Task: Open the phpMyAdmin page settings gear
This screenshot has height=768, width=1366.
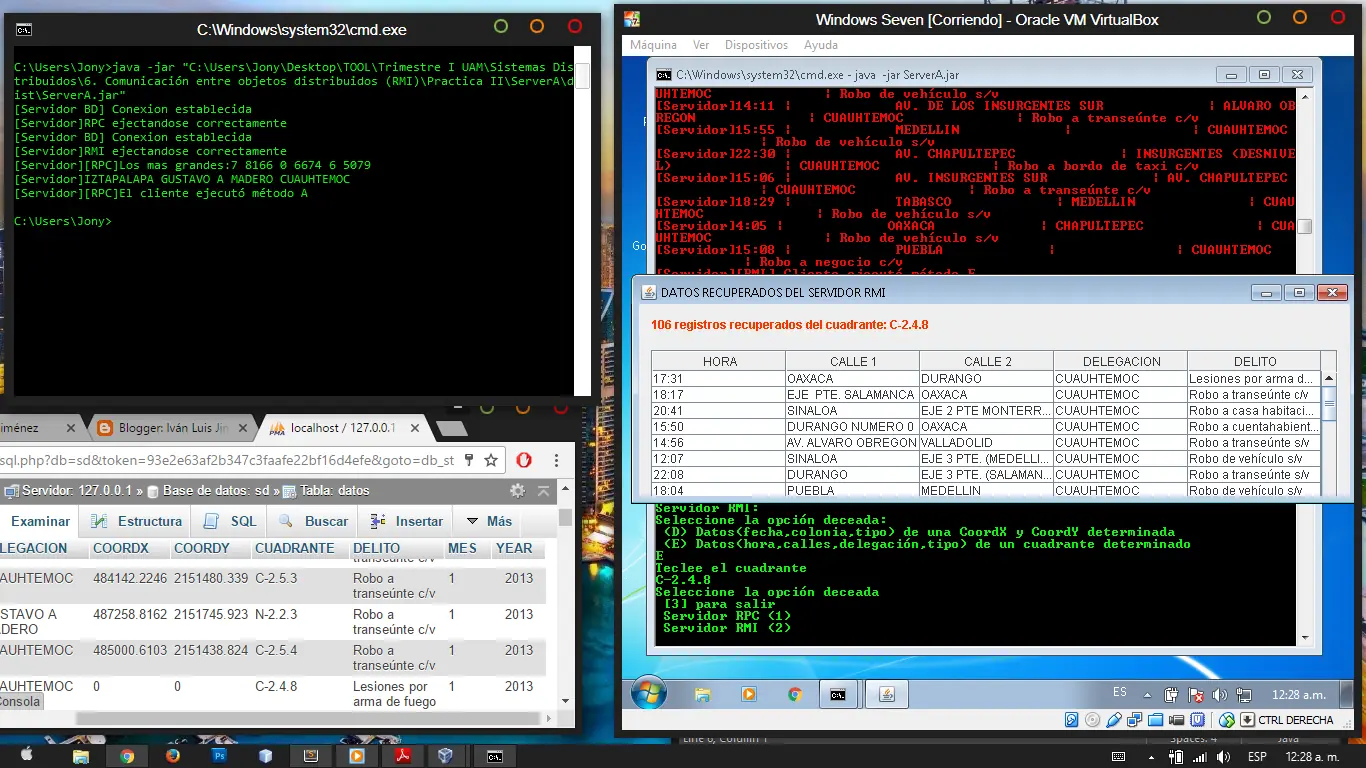Action: tap(517, 491)
